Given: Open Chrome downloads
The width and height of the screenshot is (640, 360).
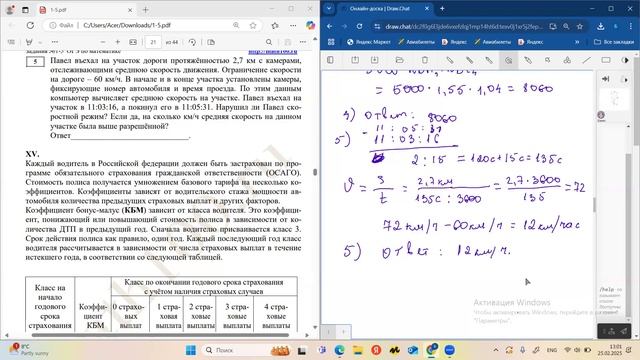Looking at the screenshot, I should [x=600, y=26].
